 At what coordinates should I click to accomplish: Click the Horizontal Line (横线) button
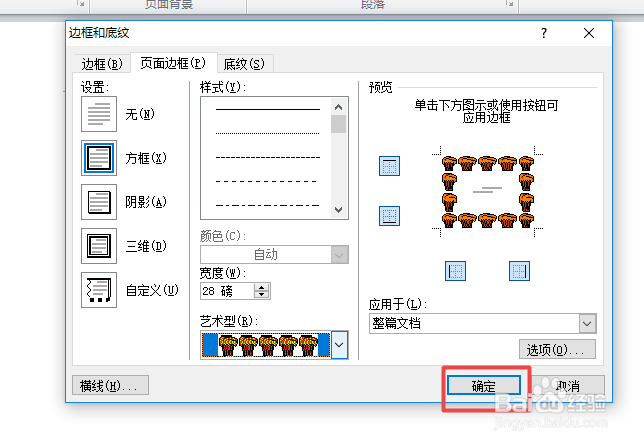[x=110, y=385]
